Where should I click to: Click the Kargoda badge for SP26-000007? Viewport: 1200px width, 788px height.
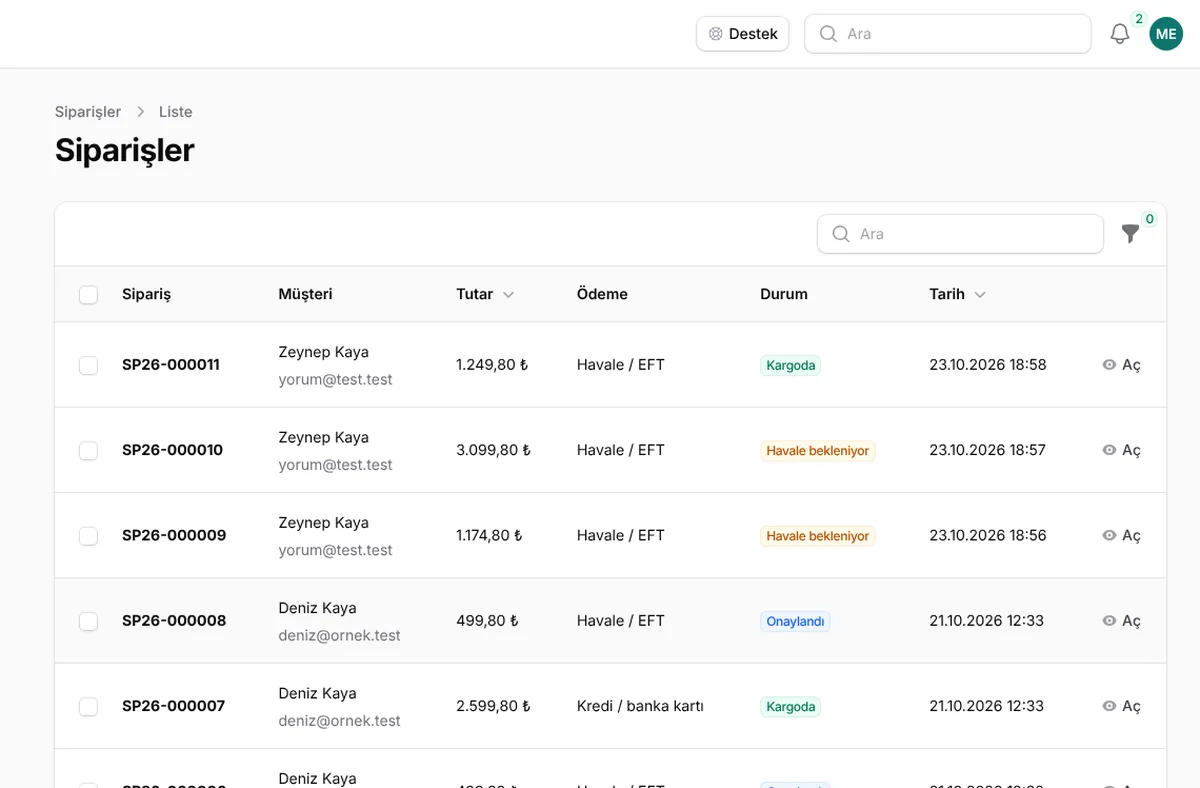pyautogui.click(x=790, y=707)
